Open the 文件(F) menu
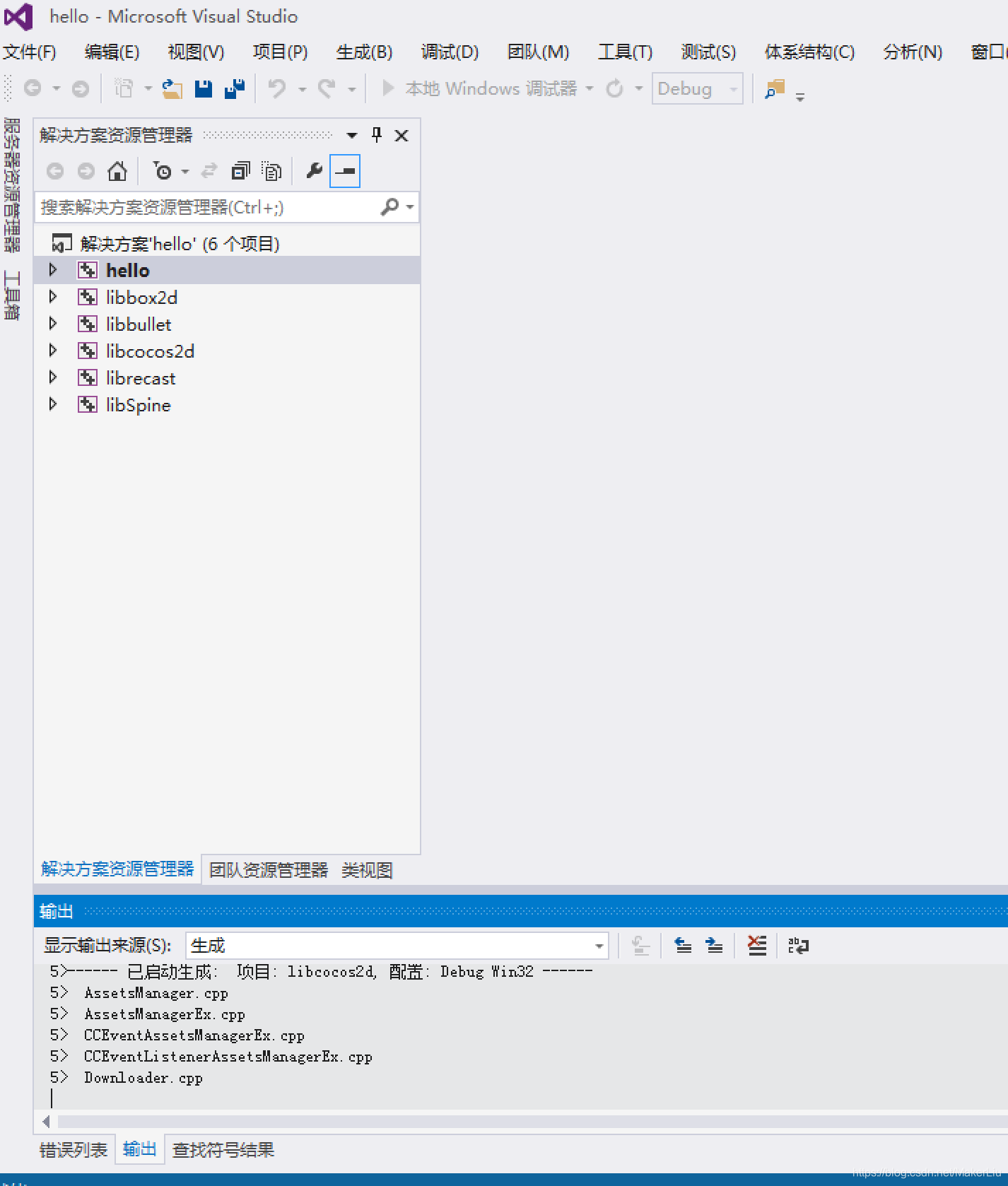This screenshot has height=1186, width=1008. 30,52
